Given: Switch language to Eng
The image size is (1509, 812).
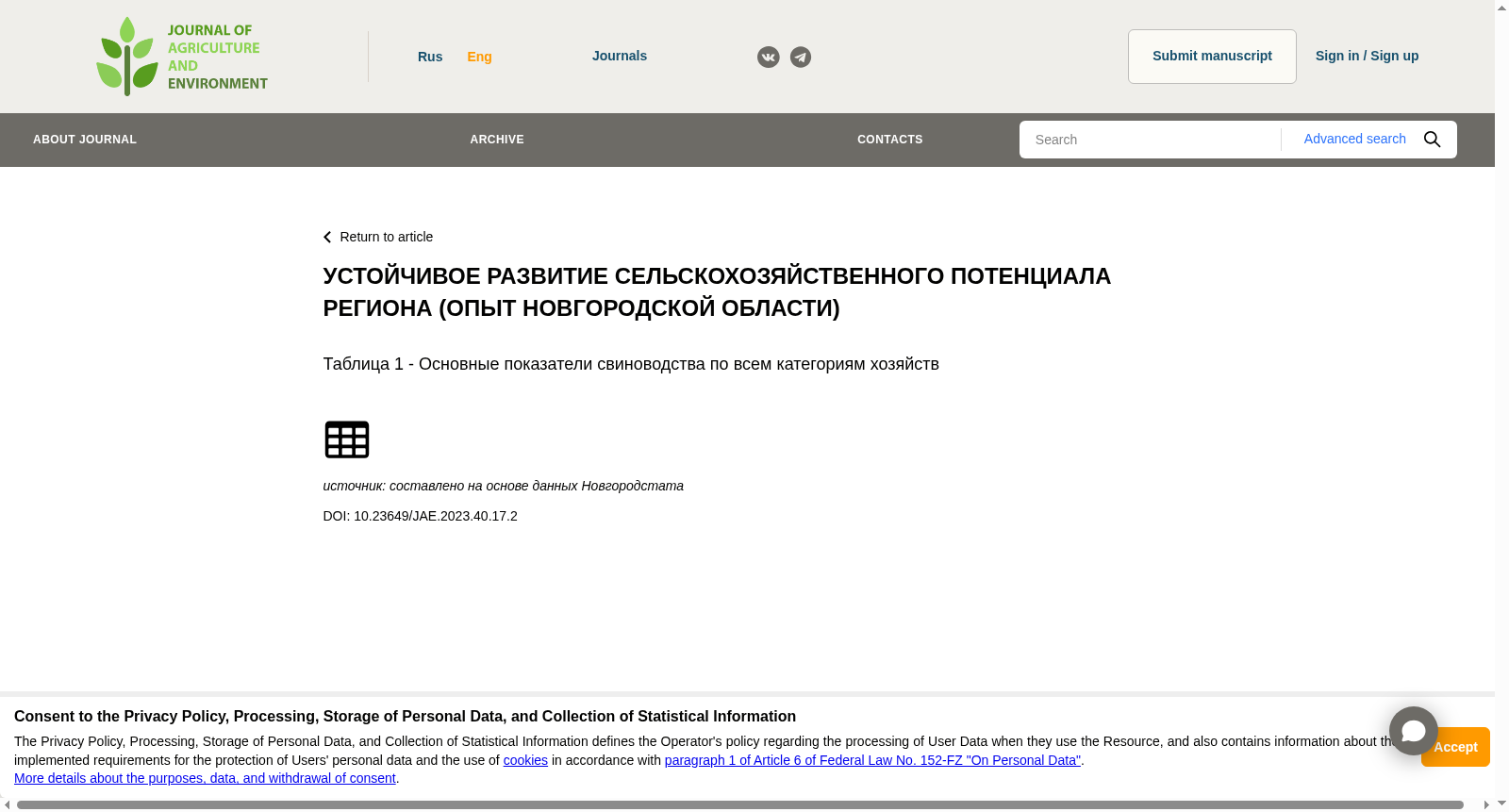Looking at the screenshot, I should (x=479, y=57).
